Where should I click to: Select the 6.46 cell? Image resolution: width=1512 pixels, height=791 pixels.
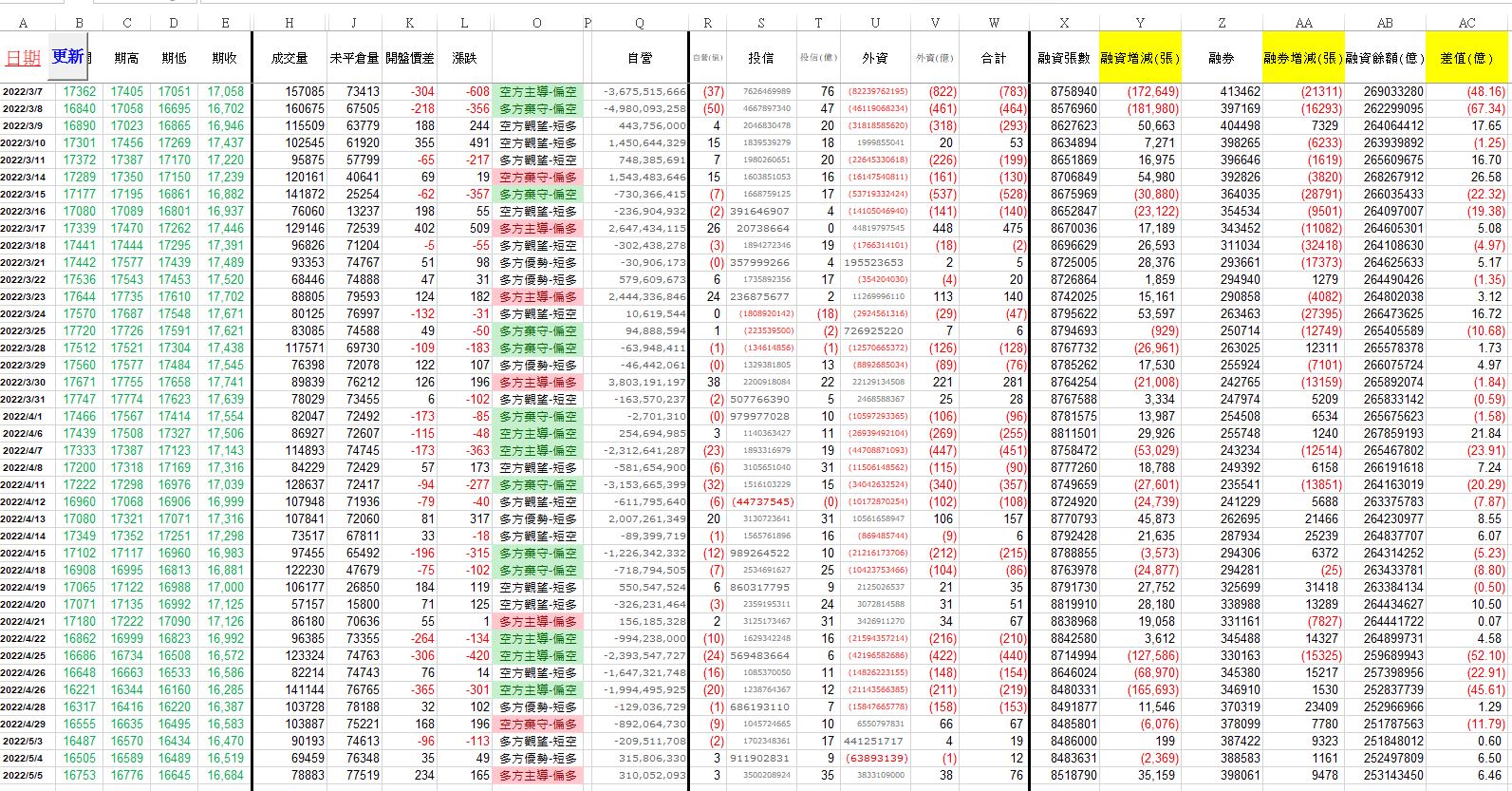coord(1467,776)
